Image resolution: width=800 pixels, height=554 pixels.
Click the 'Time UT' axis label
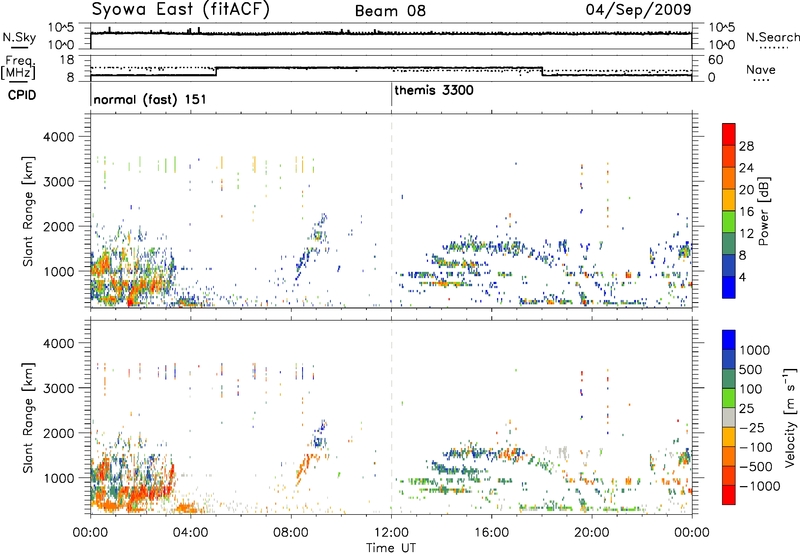click(391, 548)
